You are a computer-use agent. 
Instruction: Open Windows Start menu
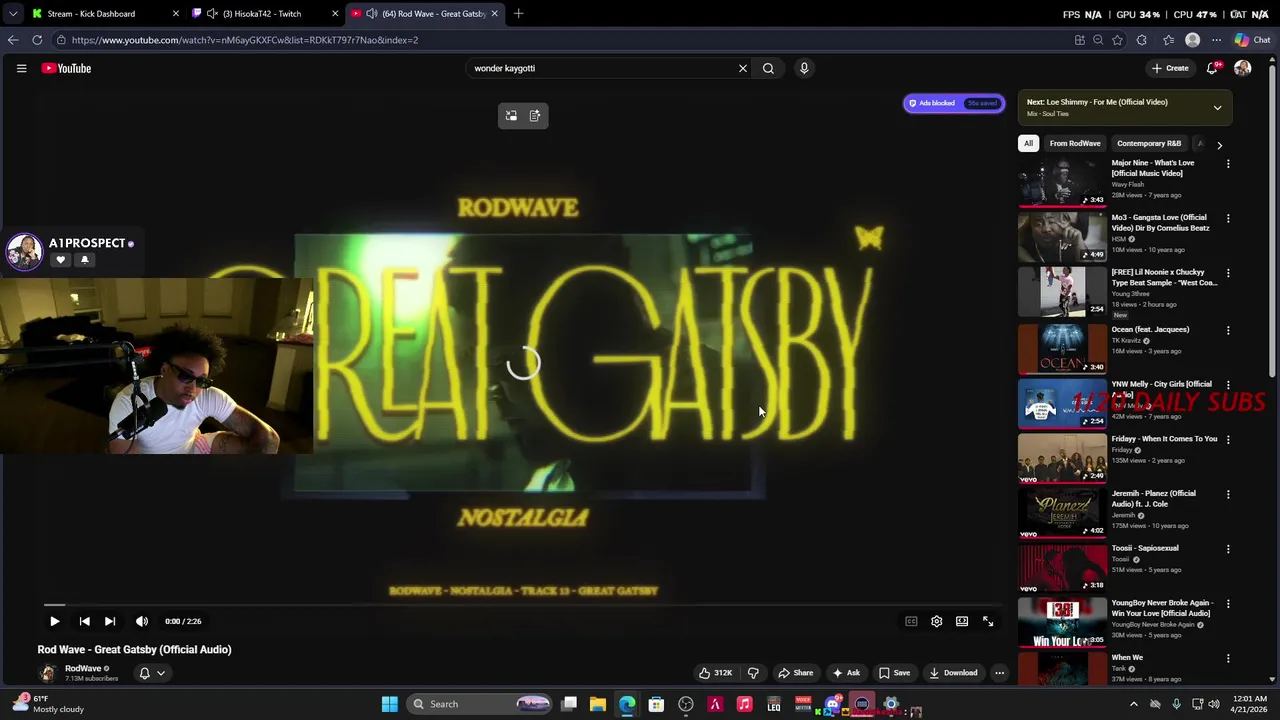point(390,704)
